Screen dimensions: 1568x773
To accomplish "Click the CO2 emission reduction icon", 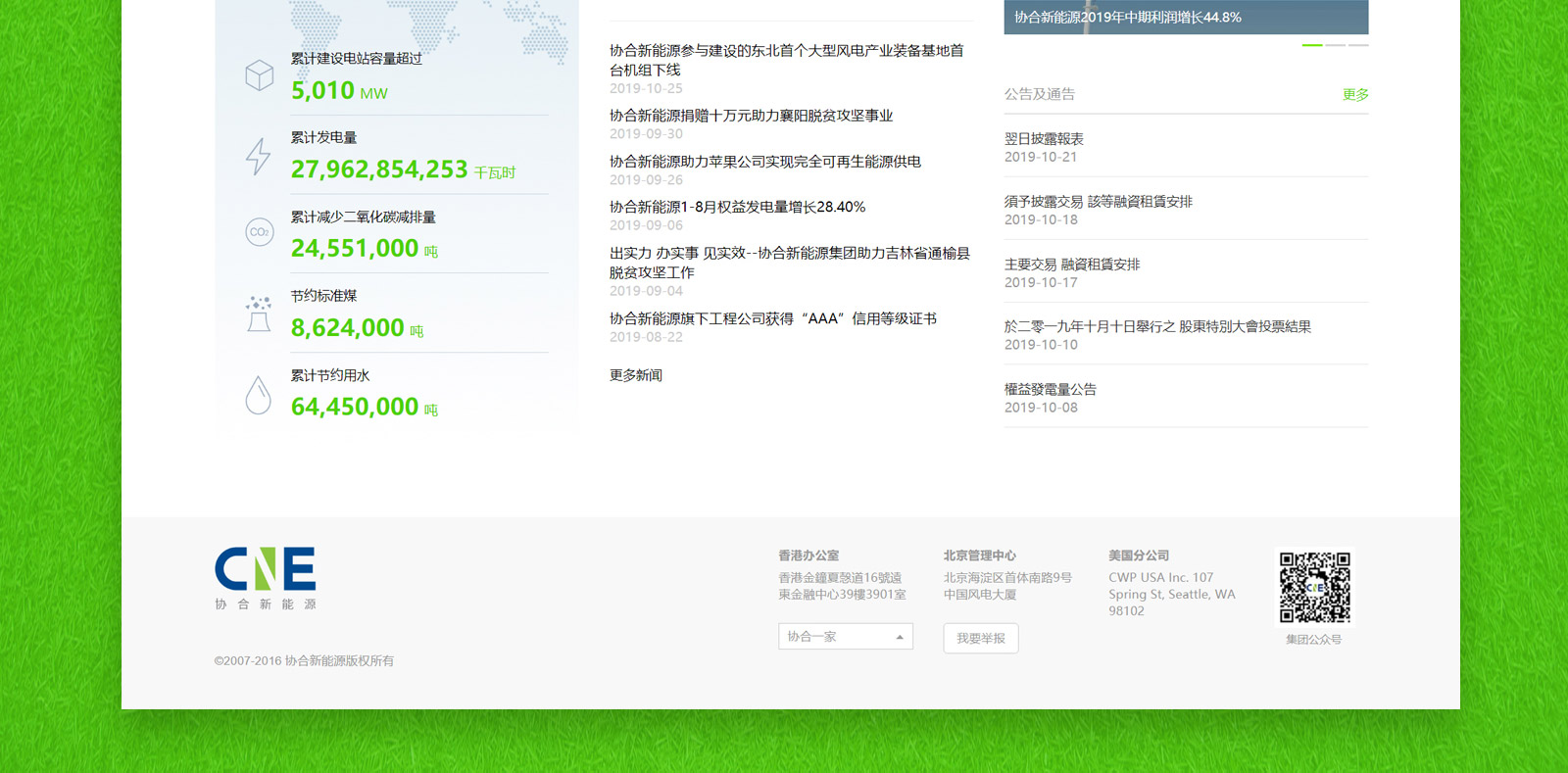I will (259, 232).
